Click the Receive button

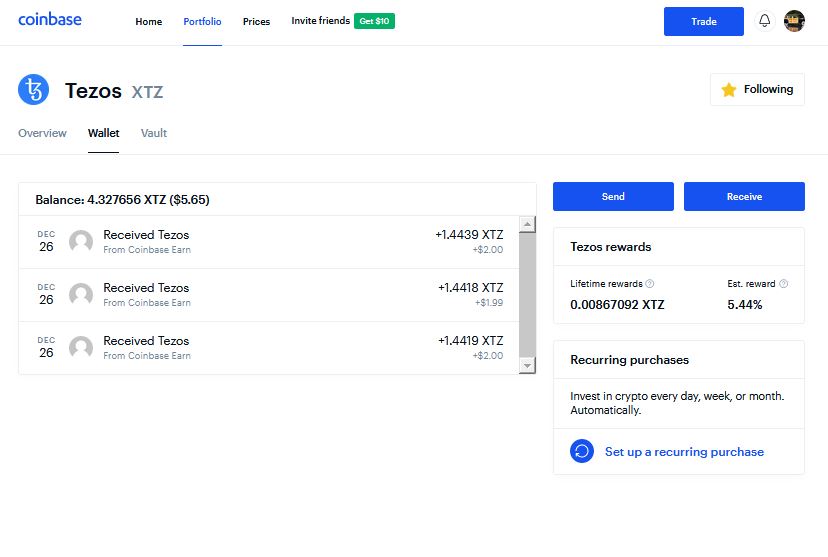[744, 196]
